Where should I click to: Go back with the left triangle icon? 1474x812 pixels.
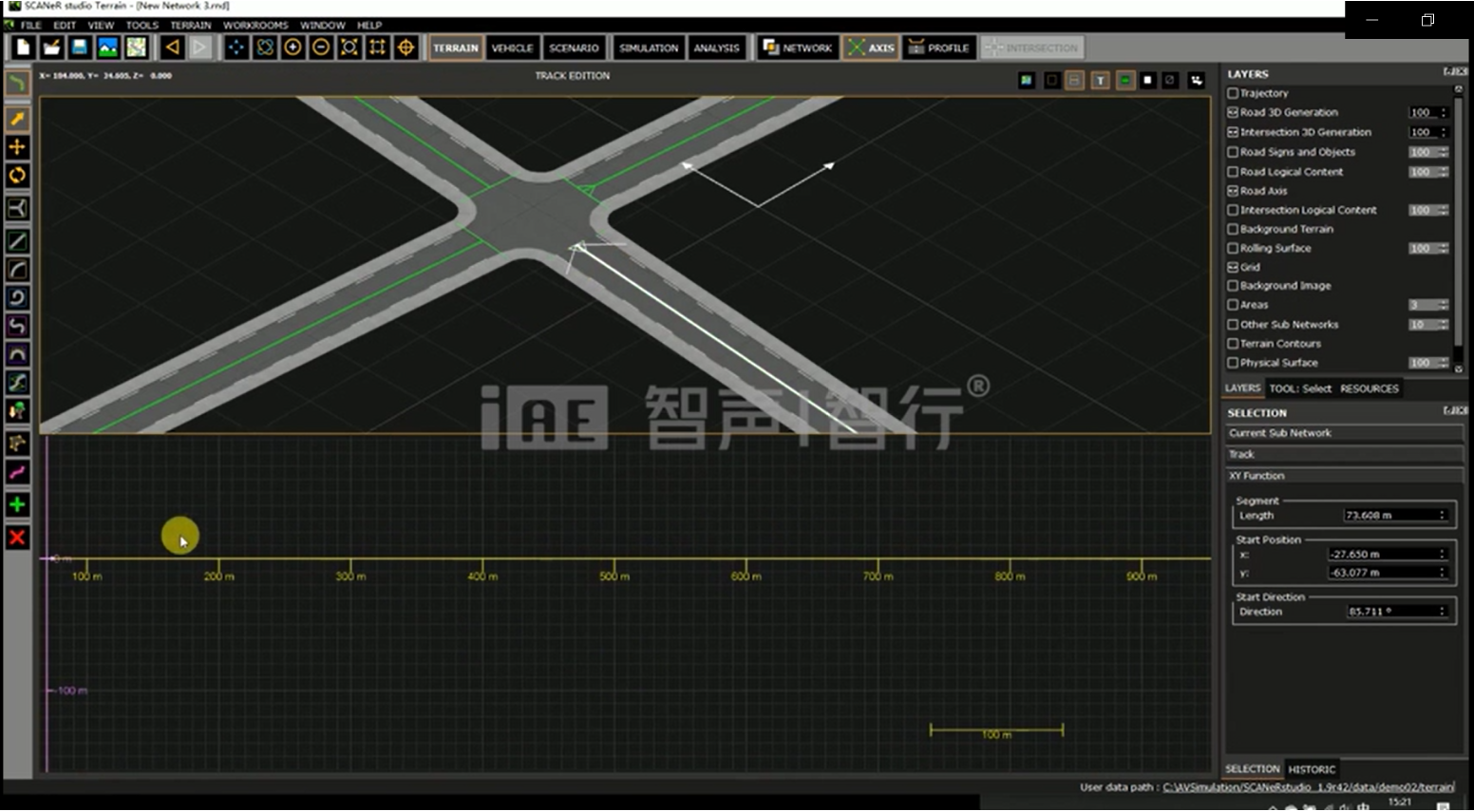click(173, 47)
